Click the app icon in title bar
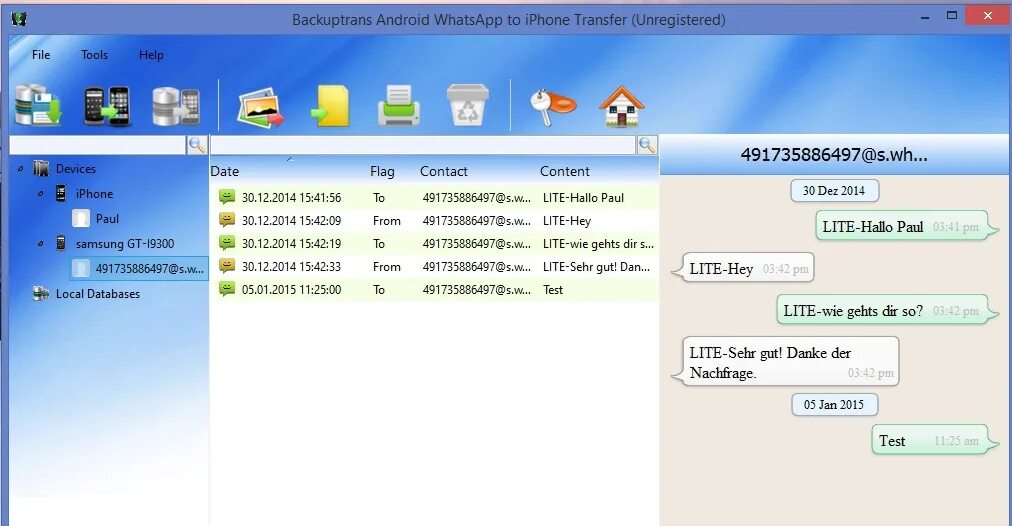Image resolution: width=1012 pixels, height=526 pixels. (x=19, y=19)
